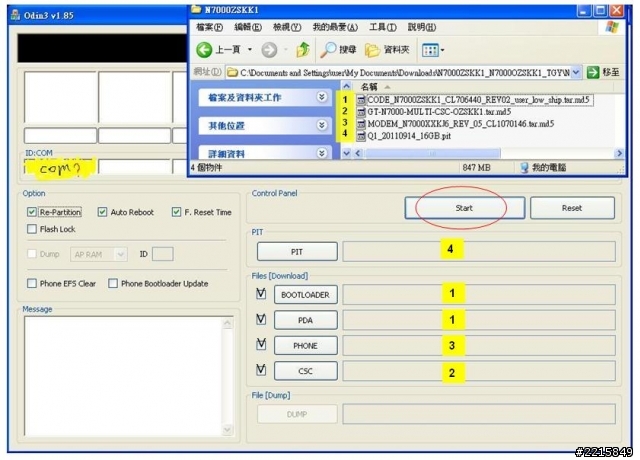Click the CODE_N7000ZSKK1 file icon
This screenshot has width=640, height=460.
(361, 100)
